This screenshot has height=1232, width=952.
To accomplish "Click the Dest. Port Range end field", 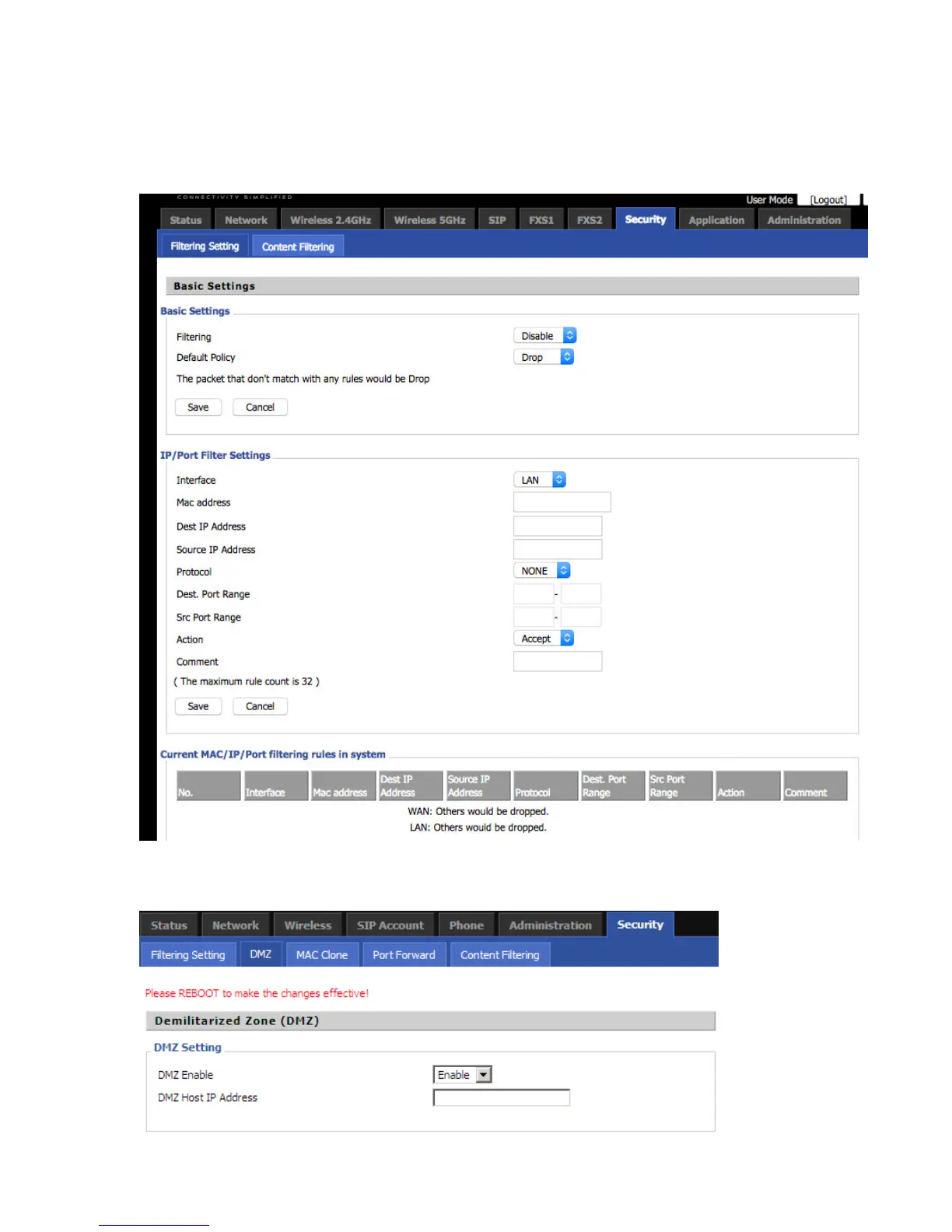I will 581,594.
